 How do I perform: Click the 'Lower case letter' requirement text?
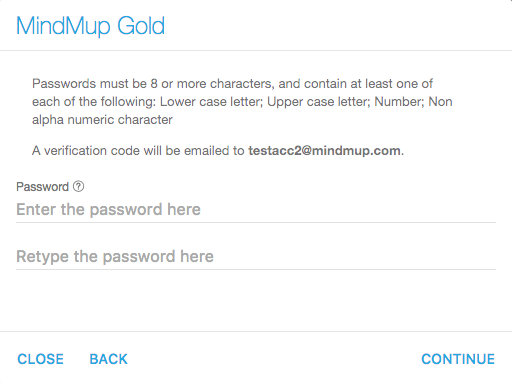(211, 102)
